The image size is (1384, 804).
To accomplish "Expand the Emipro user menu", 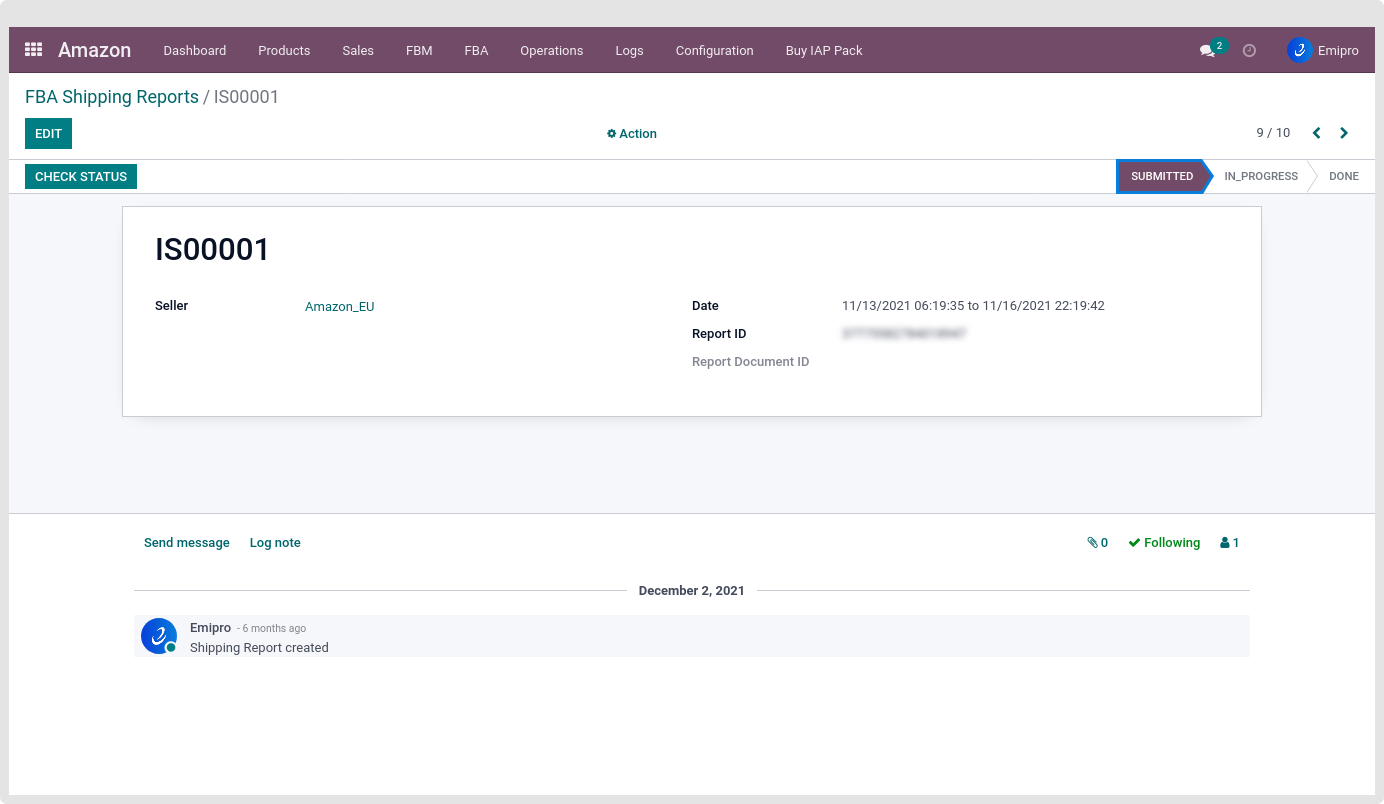I will point(1322,50).
